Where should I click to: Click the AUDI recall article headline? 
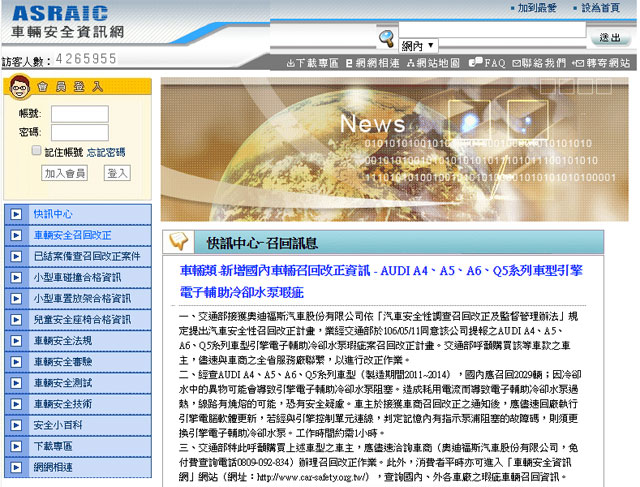click(381, 281)
